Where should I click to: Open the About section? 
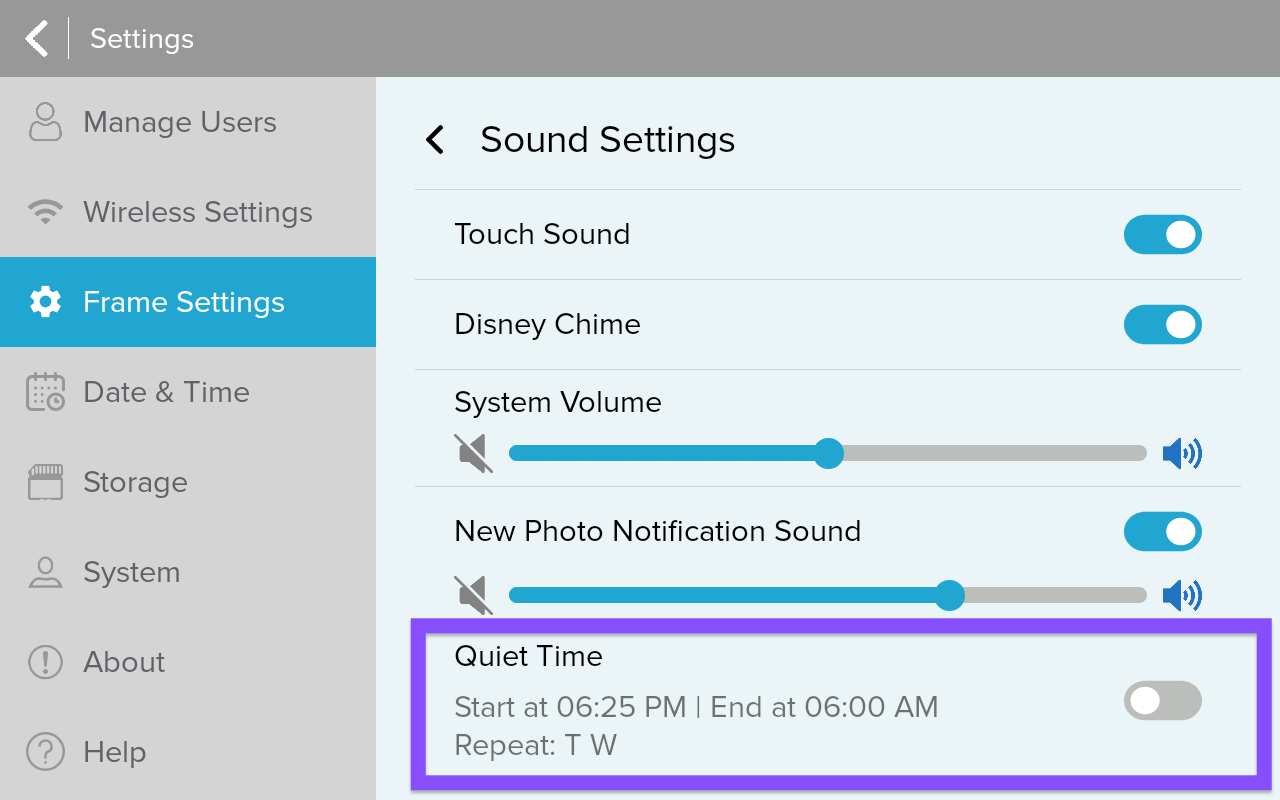[124, 662]
